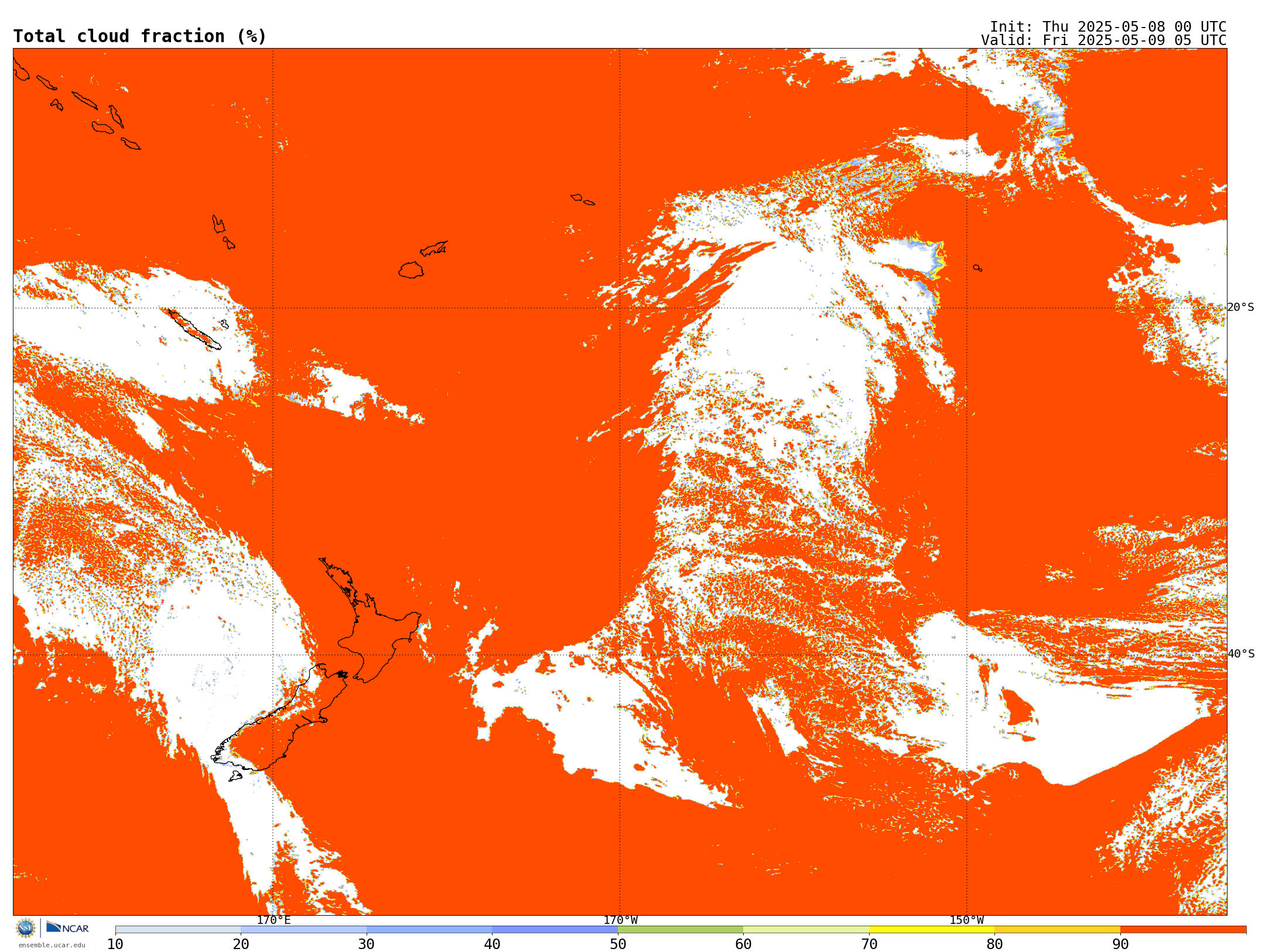This screenshot has height=952, width=1265.
Task: Click the 'Total cloud fraction (%)' title
Action: click(140, 36)
